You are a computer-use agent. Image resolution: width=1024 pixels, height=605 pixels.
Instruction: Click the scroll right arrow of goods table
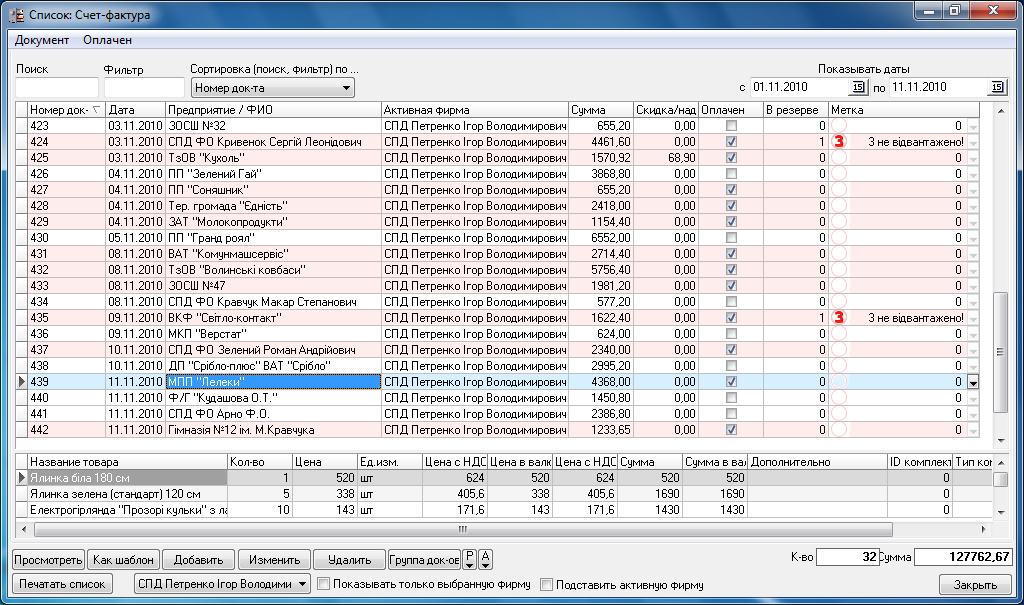[984, 529]
